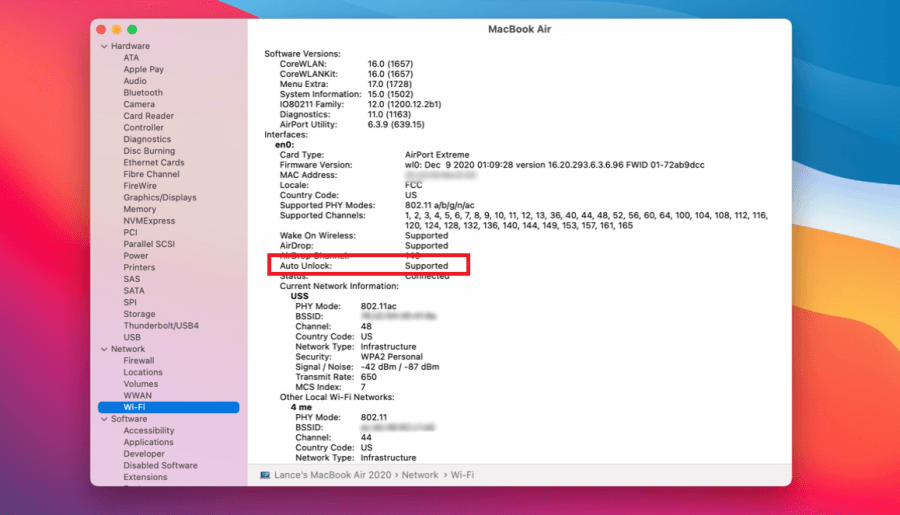The height and width of the screenshot is (515, 900).
Task: Click the green zoom window button
Action: [132, 30]
